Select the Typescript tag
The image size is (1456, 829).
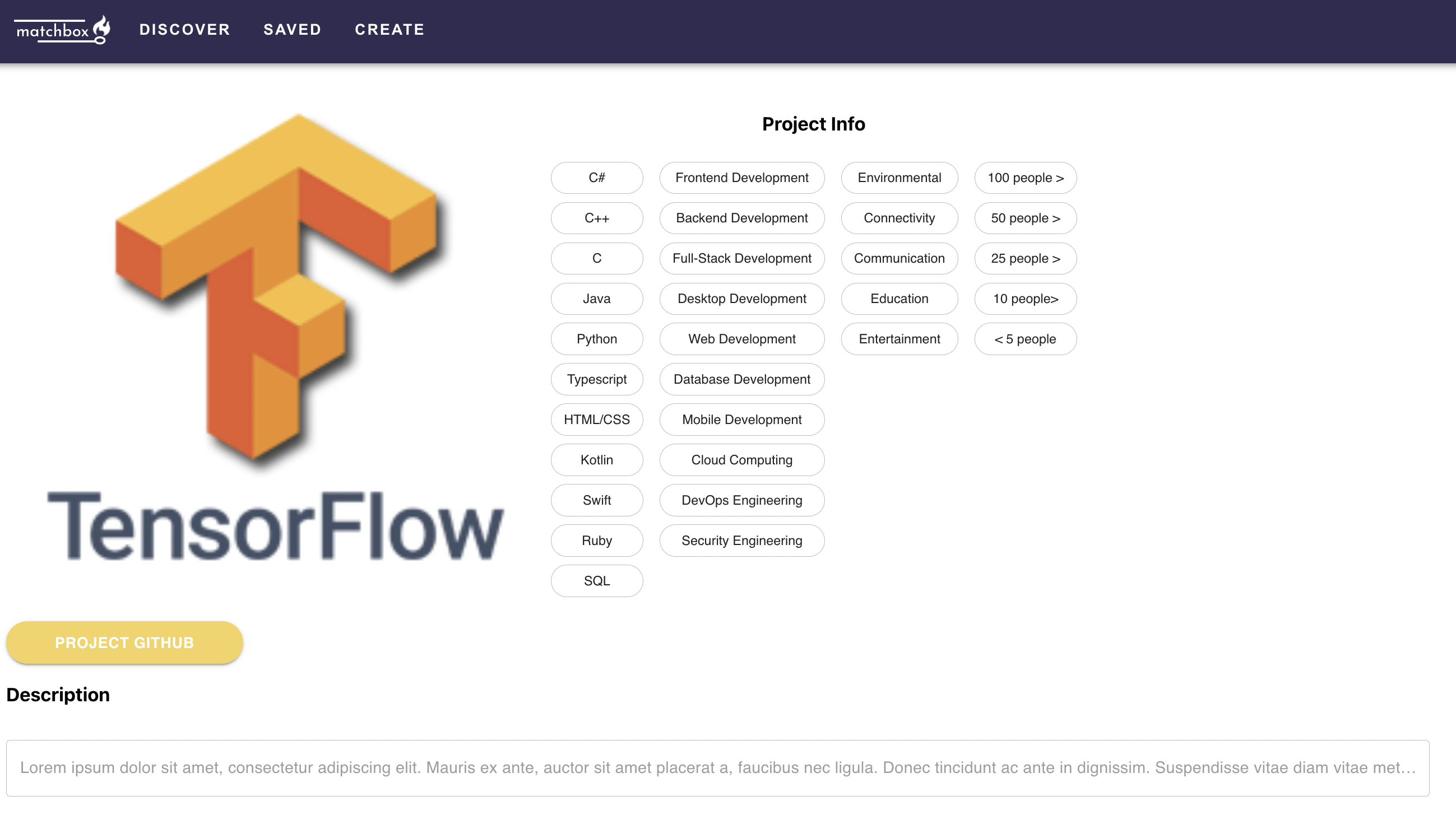coord(596,379)
